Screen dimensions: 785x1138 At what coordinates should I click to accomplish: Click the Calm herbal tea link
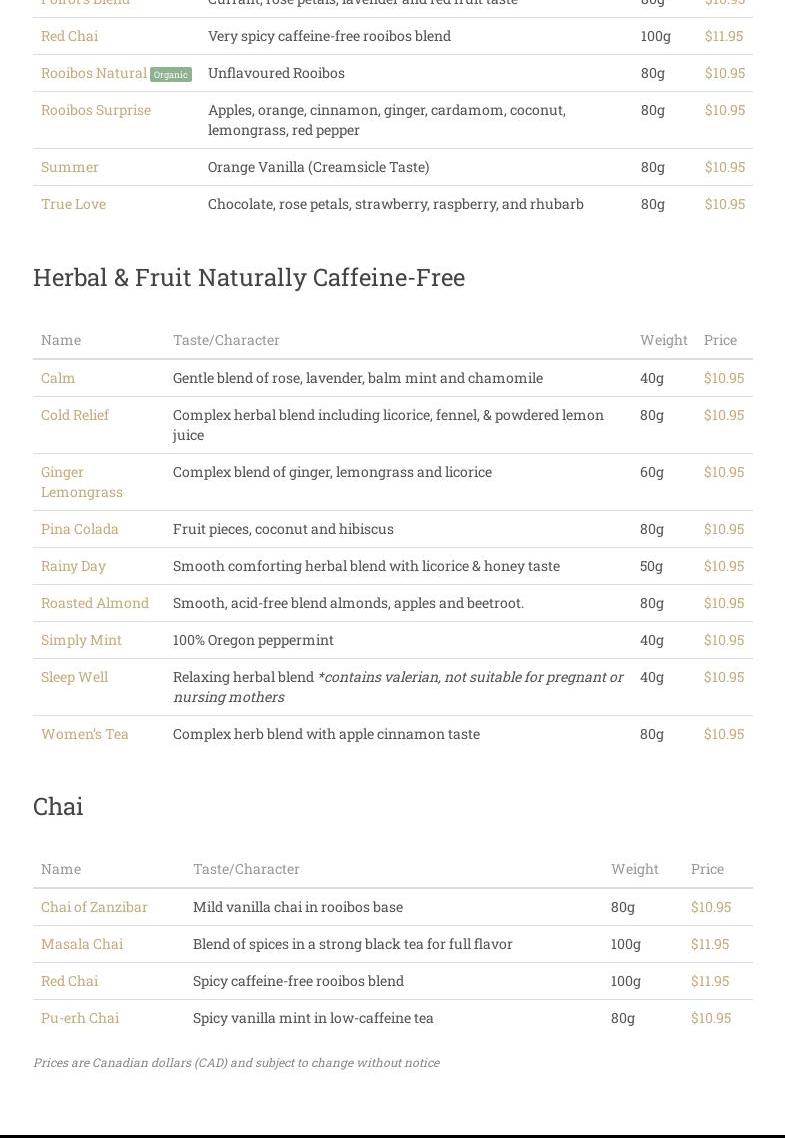(58, 378)
